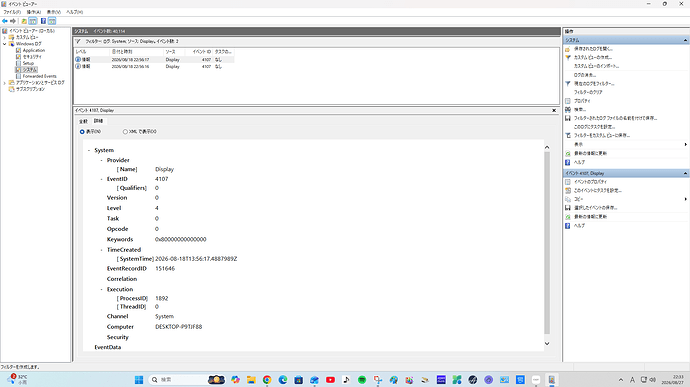Screen dimensions: 690x387
Task: Collapse the System node in details
Action: [88, 151]
